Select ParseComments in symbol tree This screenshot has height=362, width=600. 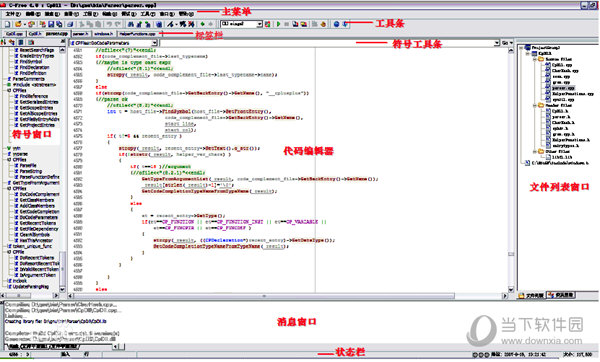coord(29,79)
